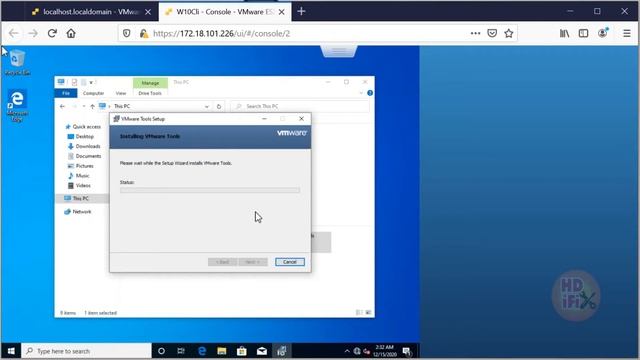Open View ribbon tab in Explorer
This screenshot has width=640, height=360.
coord(121,93)
